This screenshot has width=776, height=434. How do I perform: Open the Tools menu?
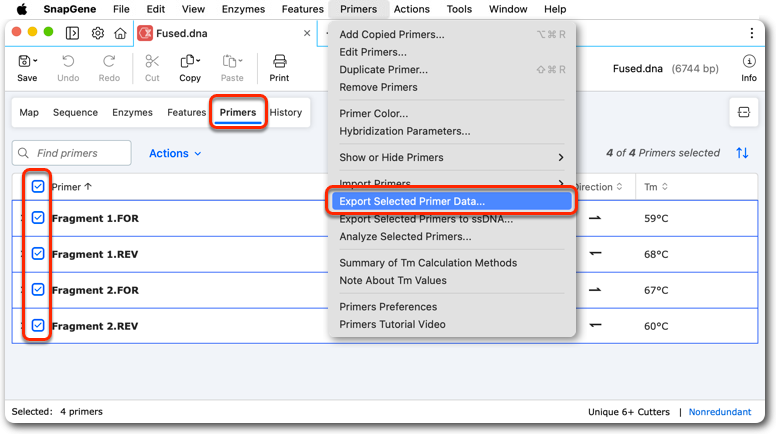(x=459, y=9)
